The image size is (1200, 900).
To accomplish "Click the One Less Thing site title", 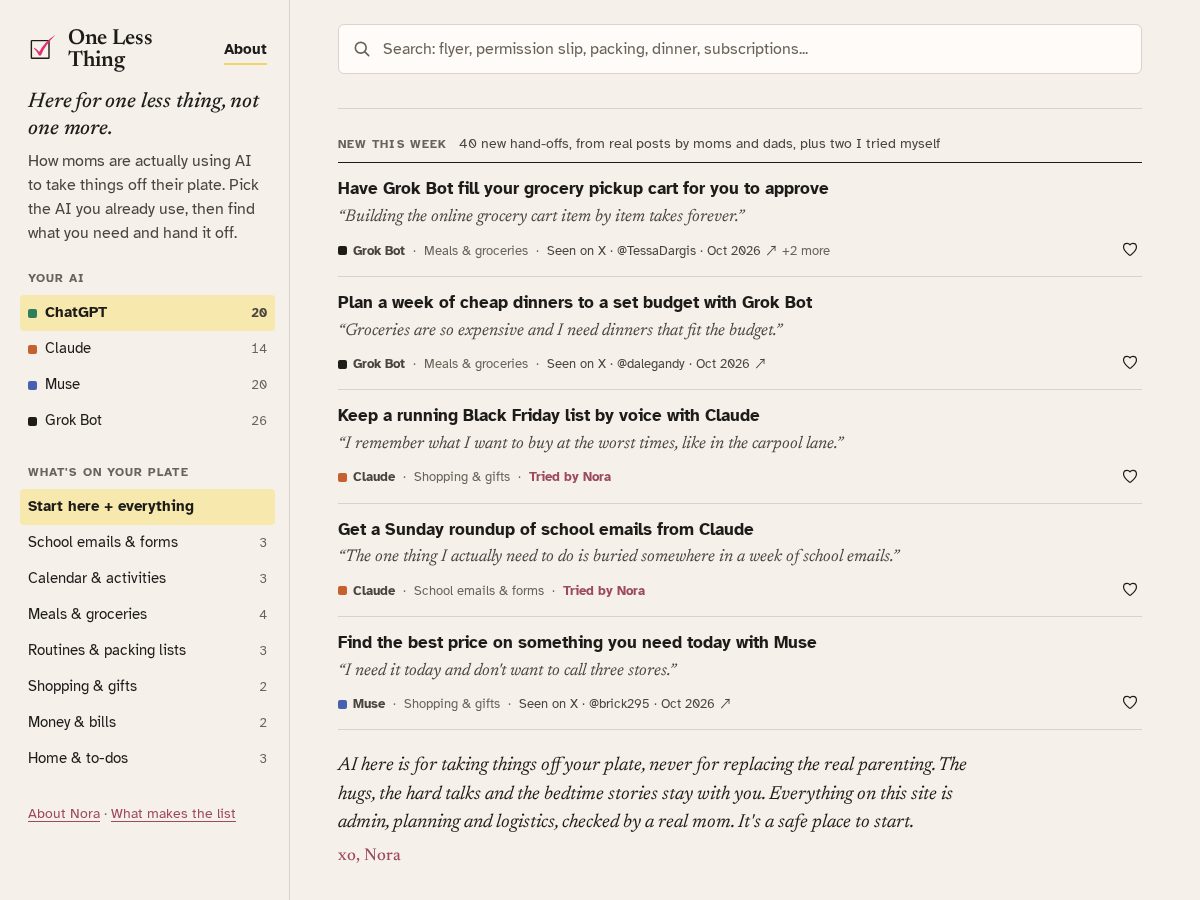I will [110, 48].
